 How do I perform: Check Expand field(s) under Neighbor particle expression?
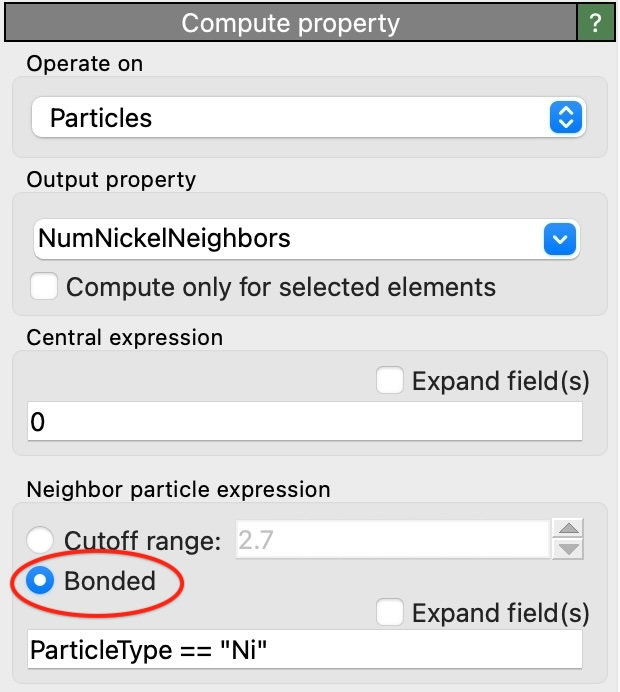390,612
